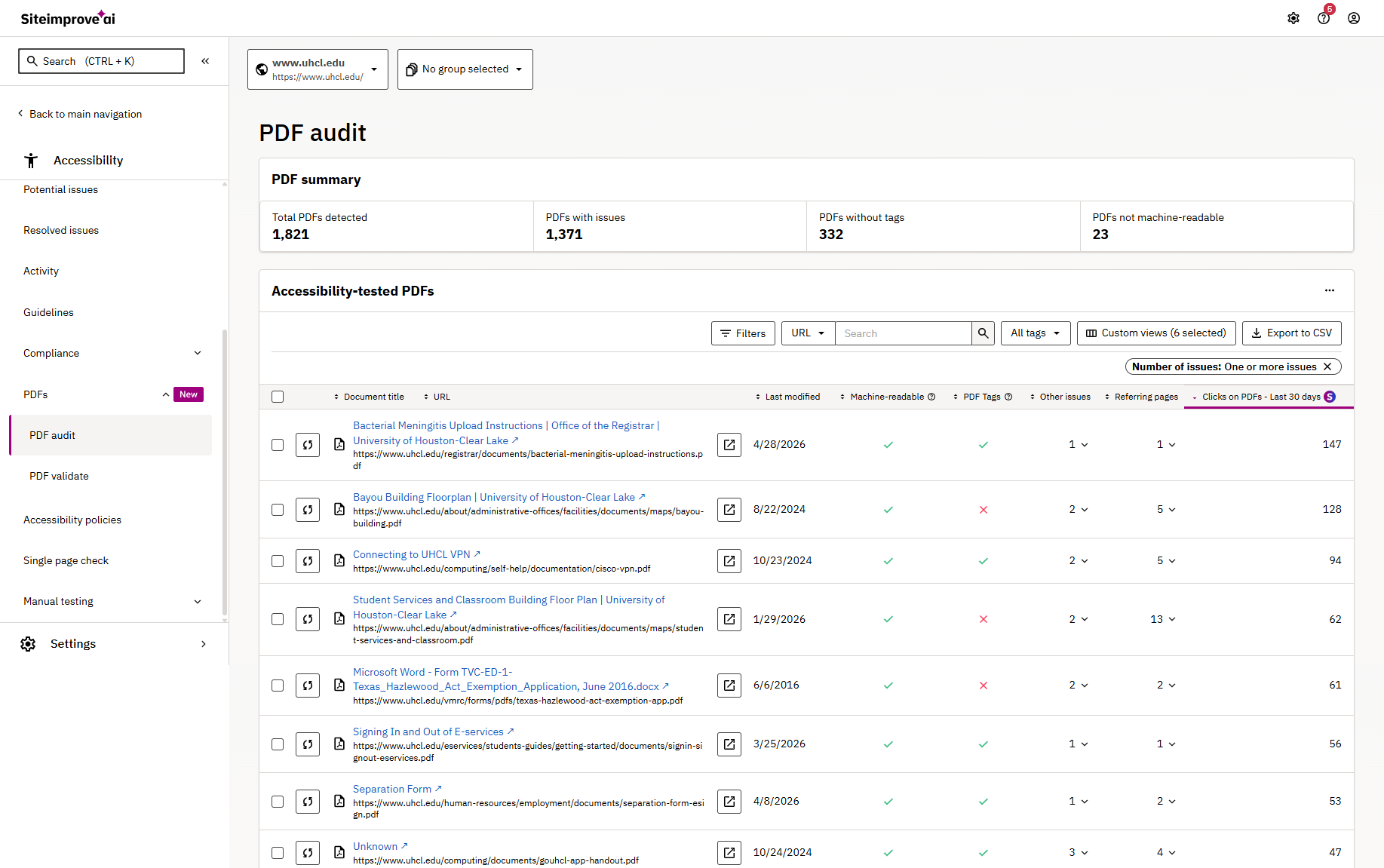1384x868 pixels.
Task: Open the www.uhcl.edu site selector dropdown
Action: click(x=318, y=69)
